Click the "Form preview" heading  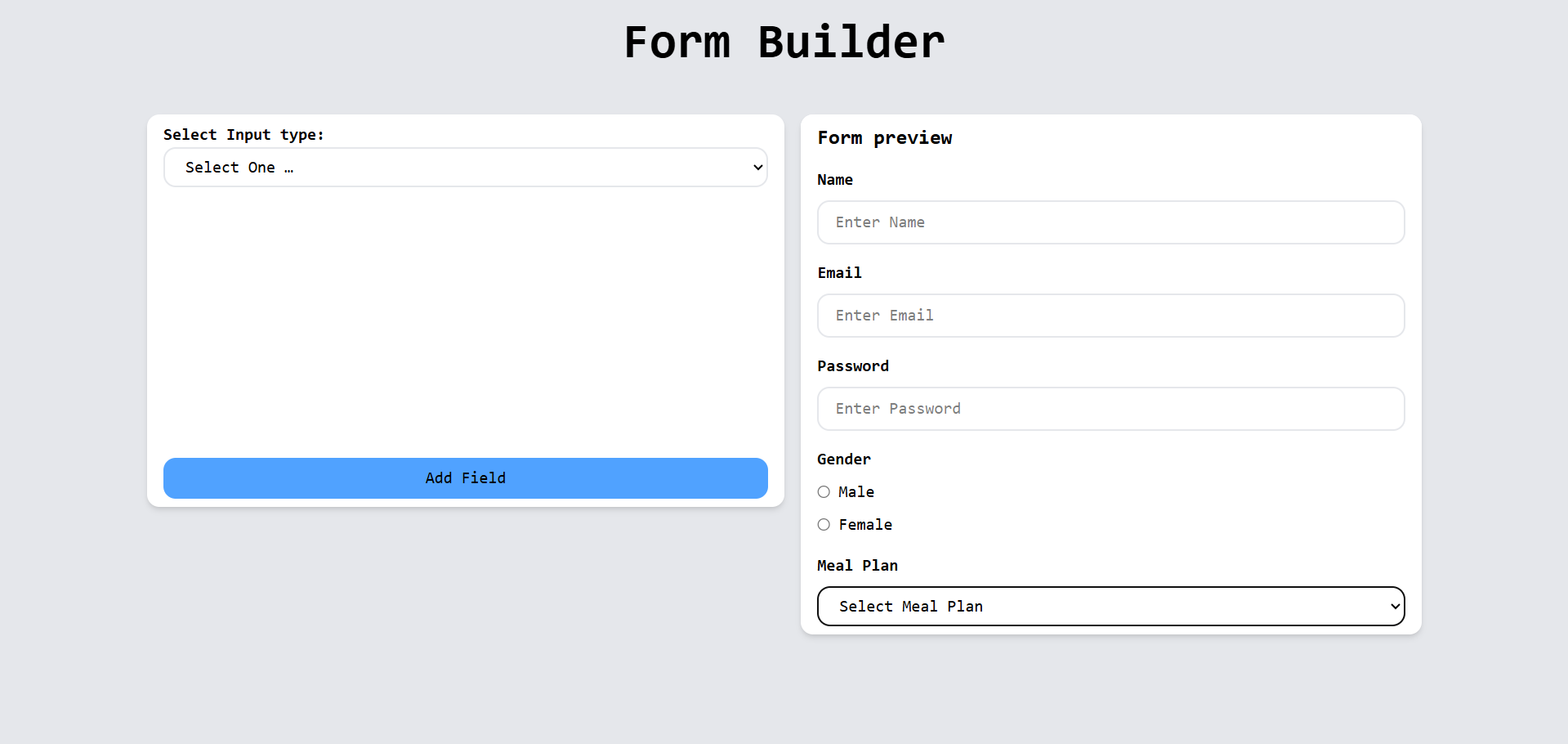coord(885,138)
